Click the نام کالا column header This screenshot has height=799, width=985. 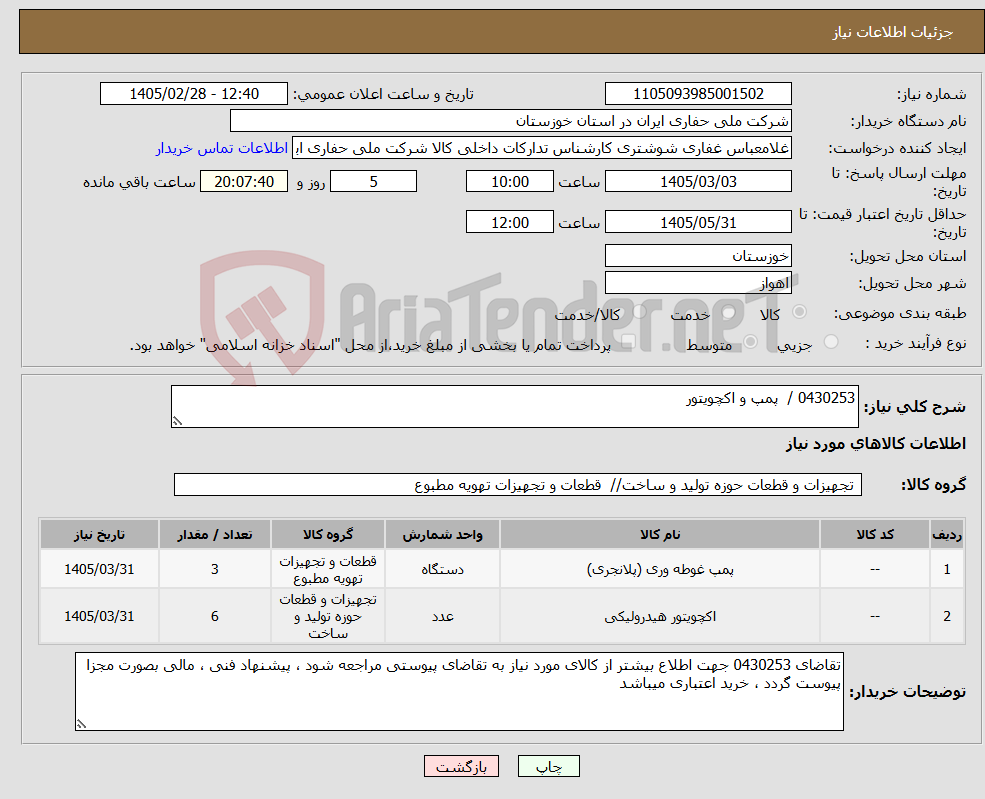[x=660, y=535]
